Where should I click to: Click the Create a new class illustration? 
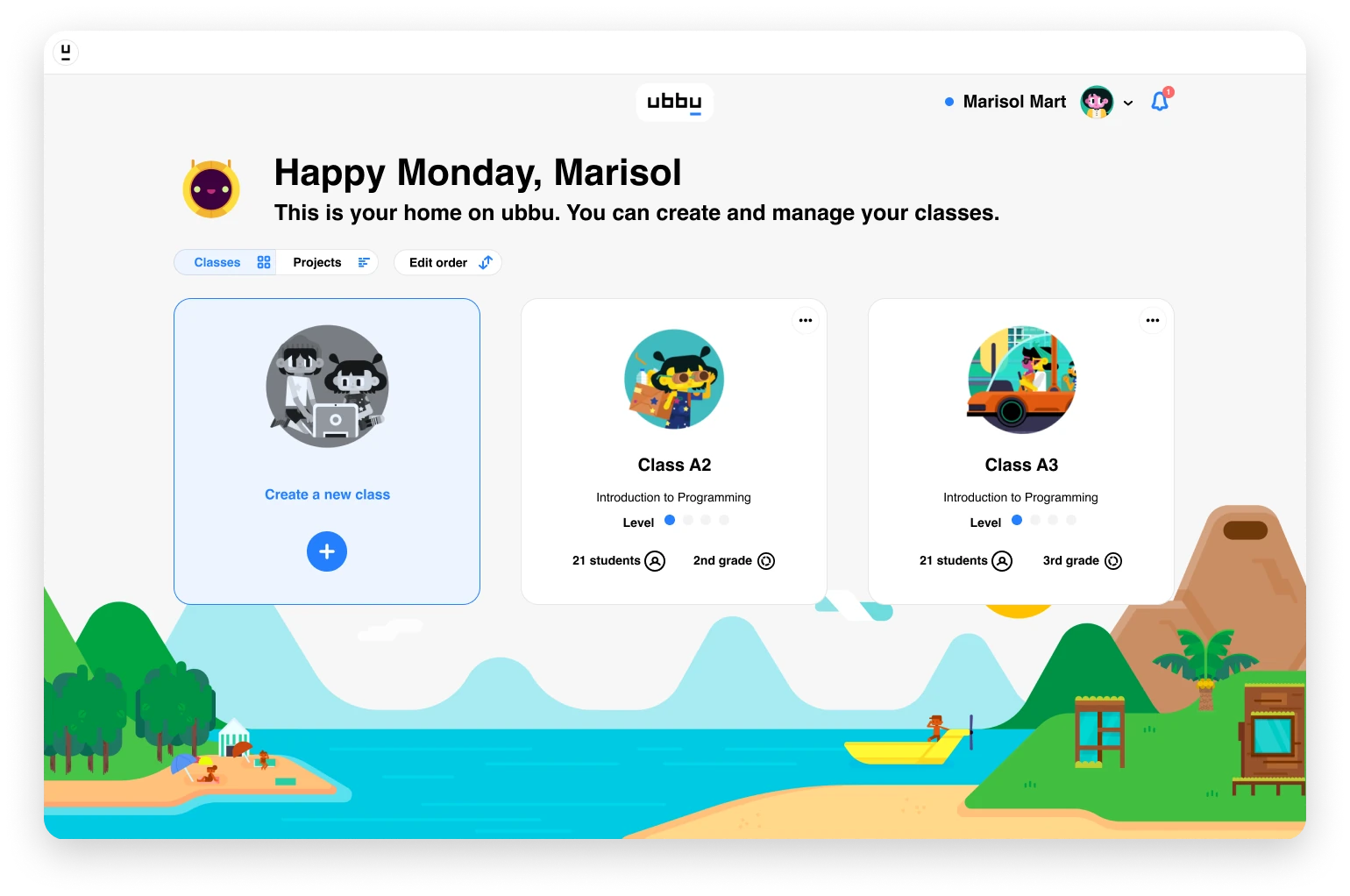point(327,386)
